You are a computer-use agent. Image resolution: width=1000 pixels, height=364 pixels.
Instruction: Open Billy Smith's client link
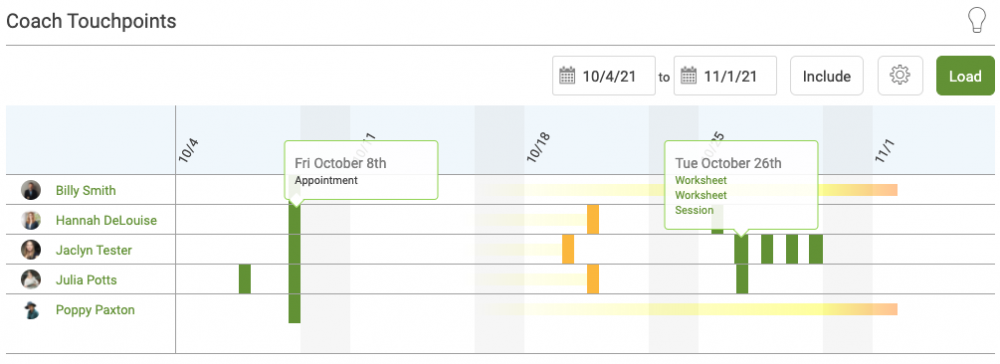click(x=85, y=190)
